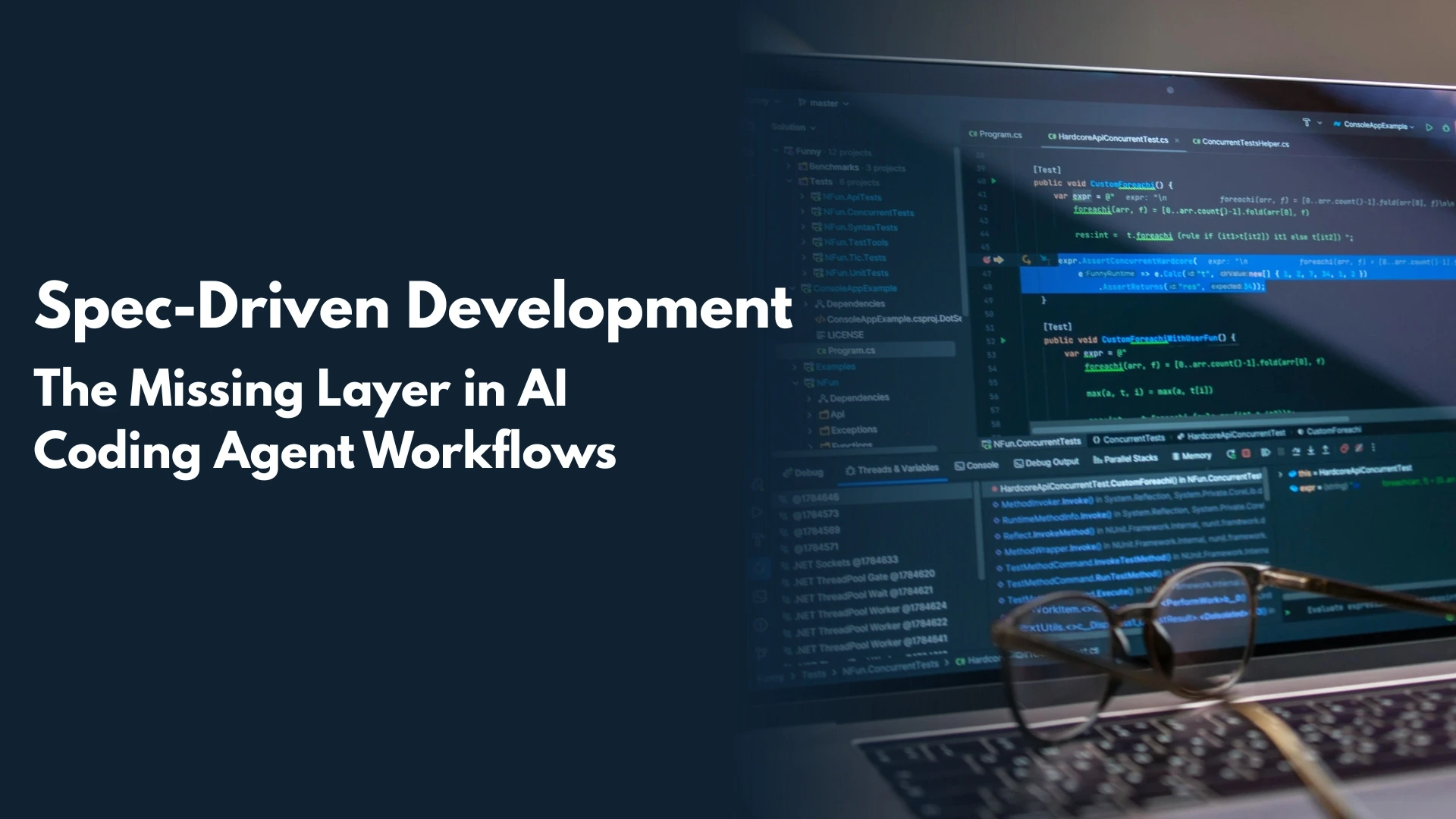Click the Step Out up-arrow icon in the debugger
Image resolution: width=1456 pixels, height=819 pixels.
(1325, 451)
